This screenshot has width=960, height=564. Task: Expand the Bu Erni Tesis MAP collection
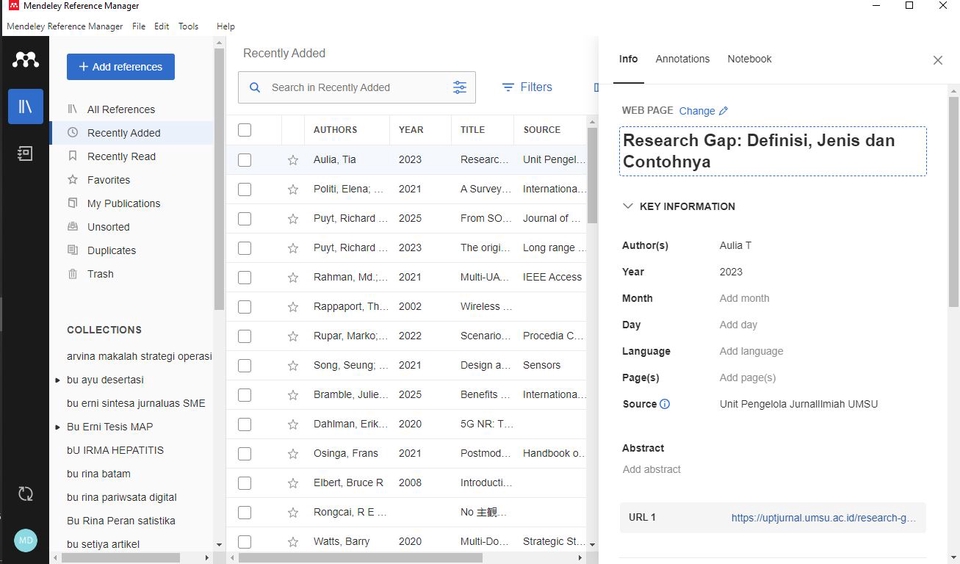[58, 427]
